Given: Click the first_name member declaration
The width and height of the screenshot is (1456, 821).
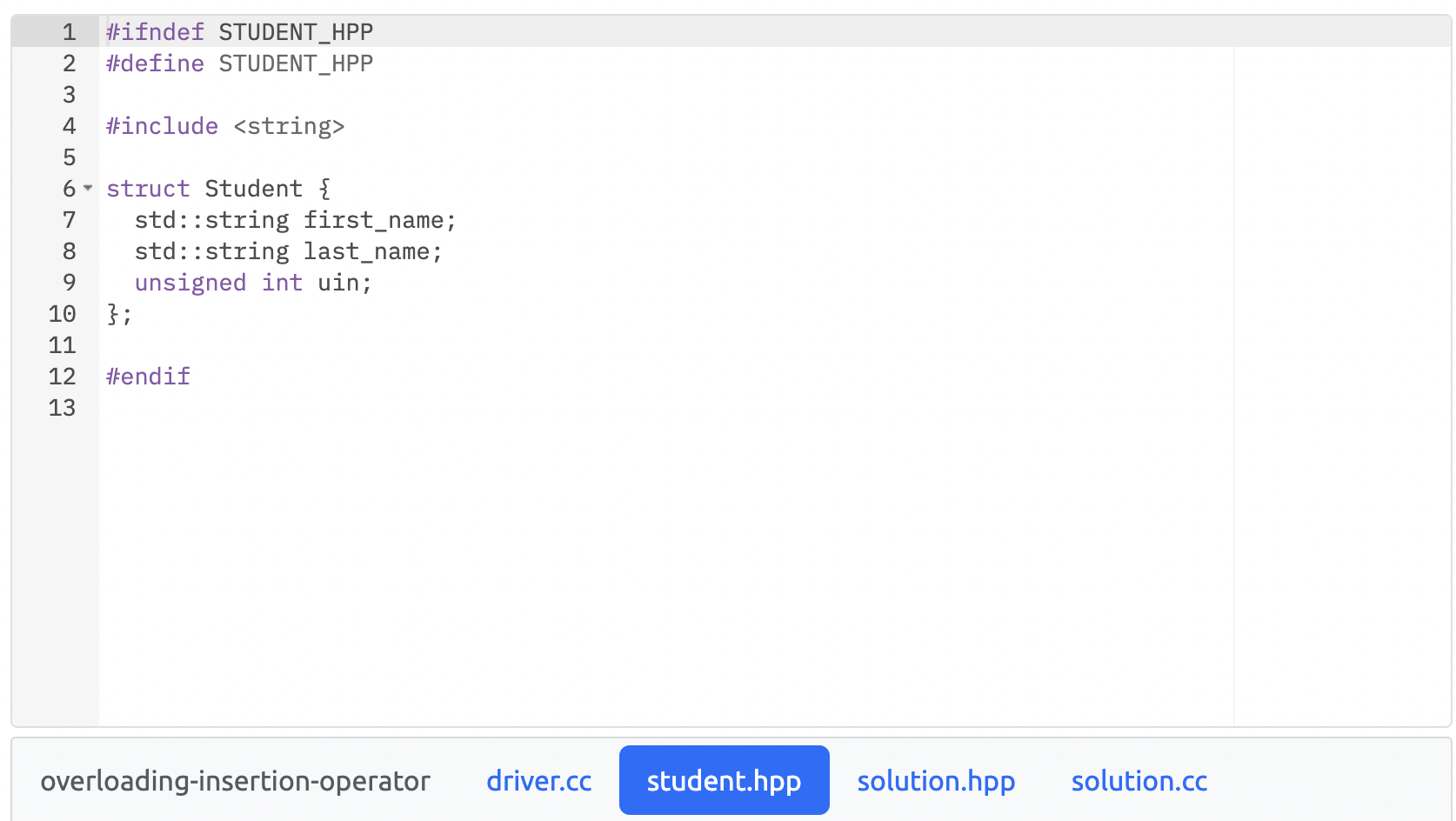Looking at the screenshot, I should (x=294, y=219).
